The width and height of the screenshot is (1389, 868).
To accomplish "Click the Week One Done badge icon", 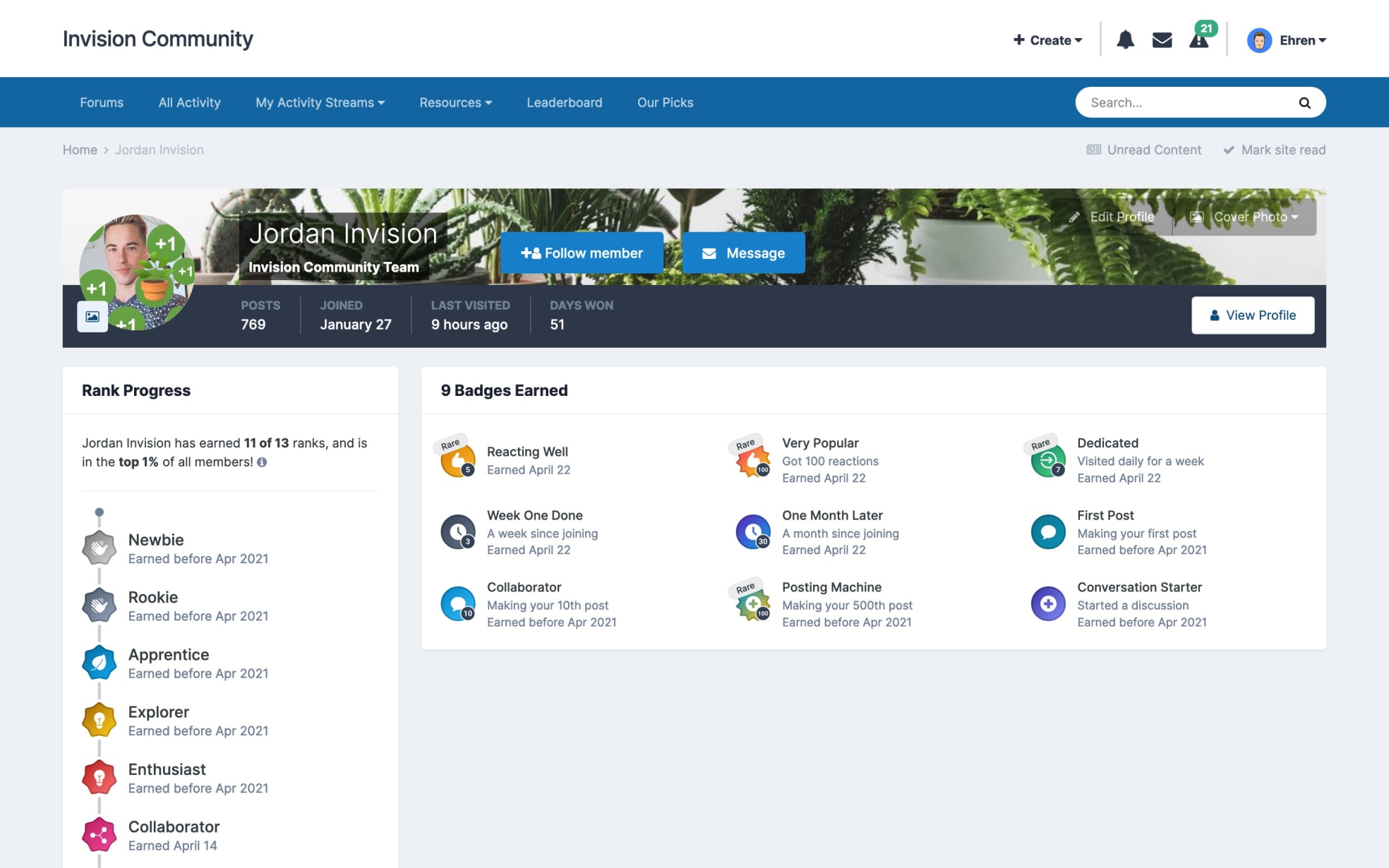I will point(458,532).
